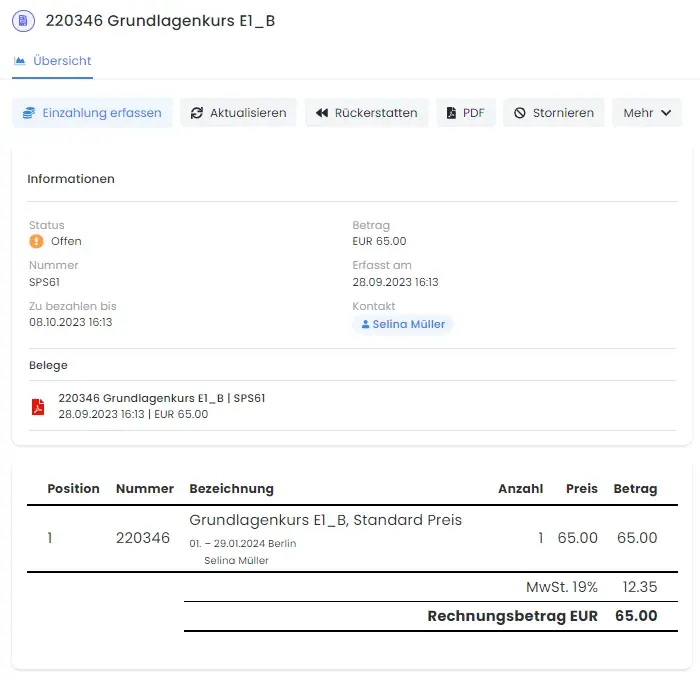The width and height of the screenshot is (700, 680).
Task: Click the item number 220346 in the table row
Action: click(143, 538)
